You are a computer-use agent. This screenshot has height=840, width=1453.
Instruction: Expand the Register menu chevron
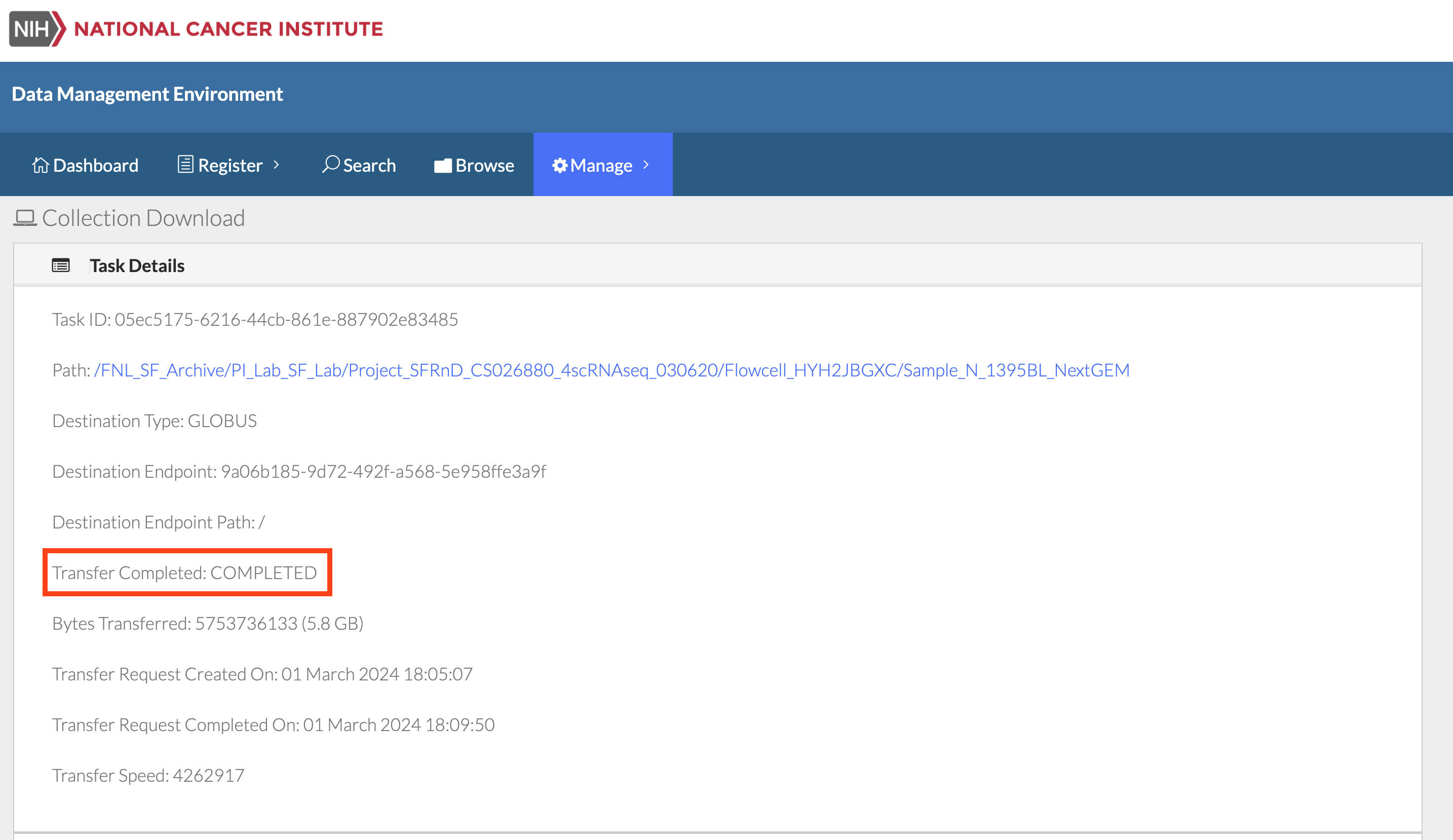pyautogui.click(x=276, y=165)
